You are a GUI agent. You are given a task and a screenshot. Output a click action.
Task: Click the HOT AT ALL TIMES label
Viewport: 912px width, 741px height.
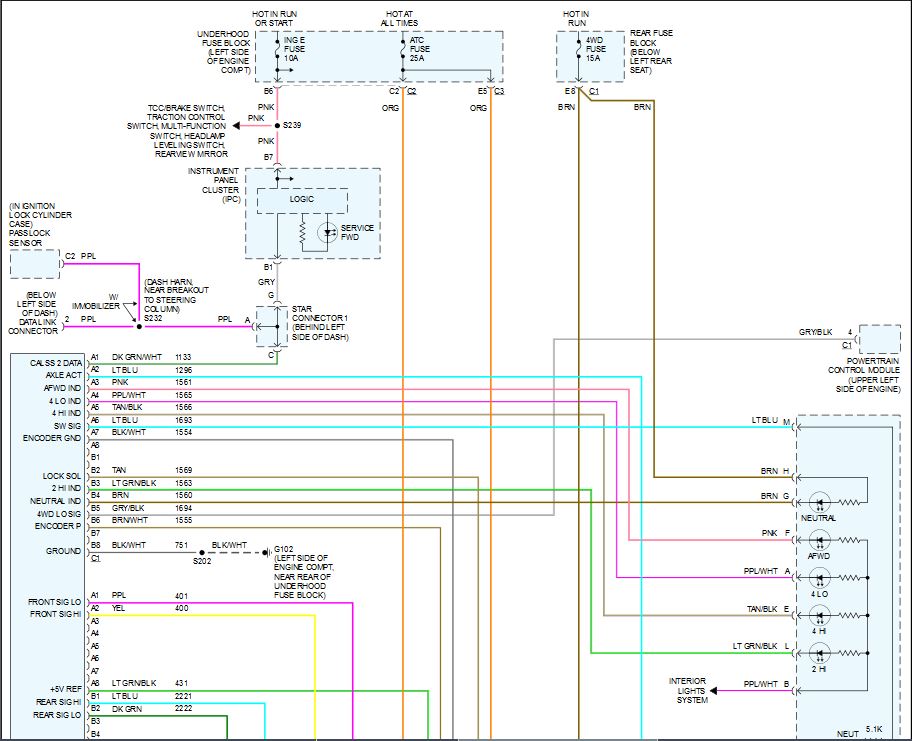[x=399, y=18]
